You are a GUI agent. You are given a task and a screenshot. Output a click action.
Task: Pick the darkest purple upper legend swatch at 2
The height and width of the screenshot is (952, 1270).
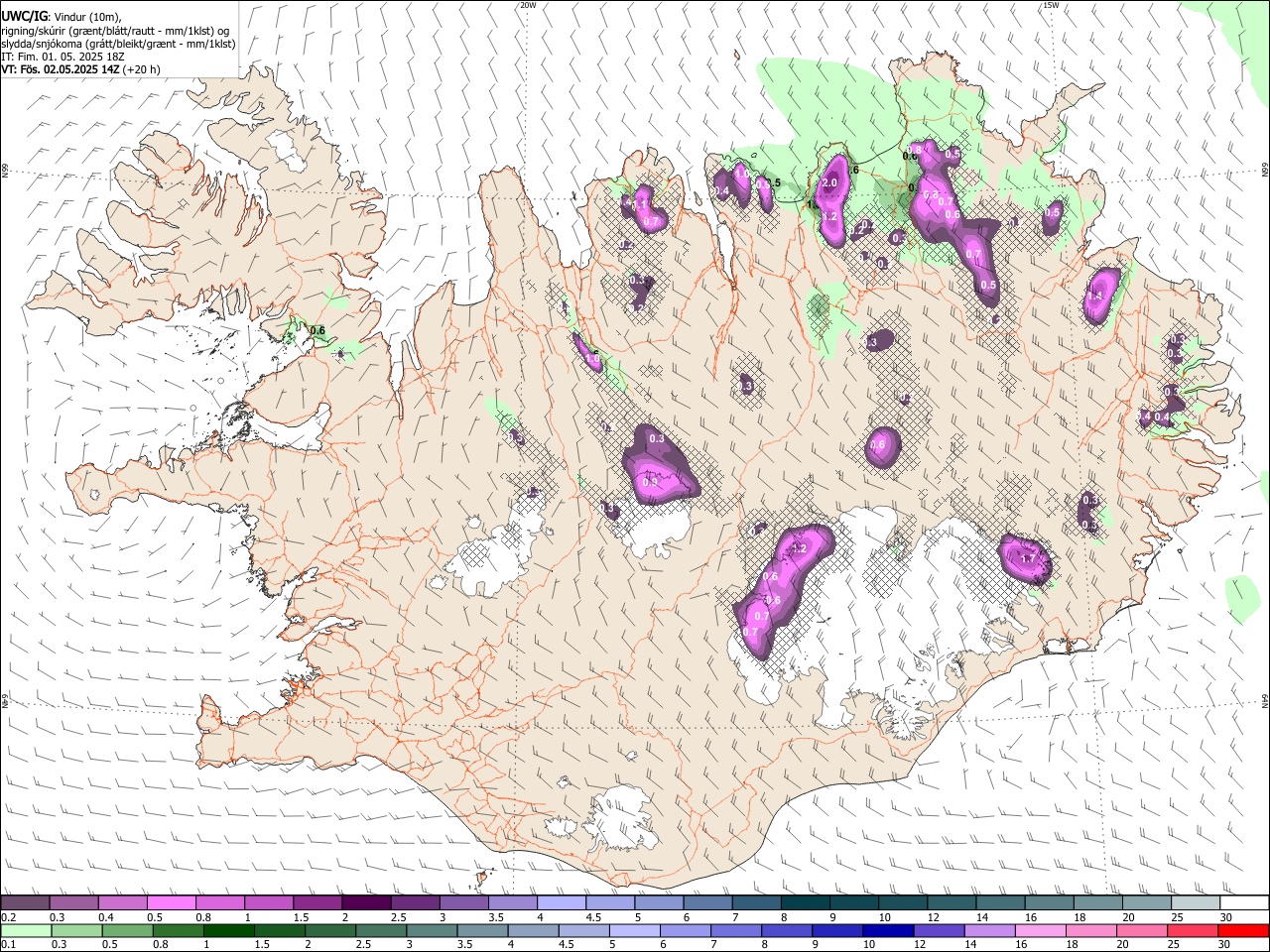(x=365, y=903)
